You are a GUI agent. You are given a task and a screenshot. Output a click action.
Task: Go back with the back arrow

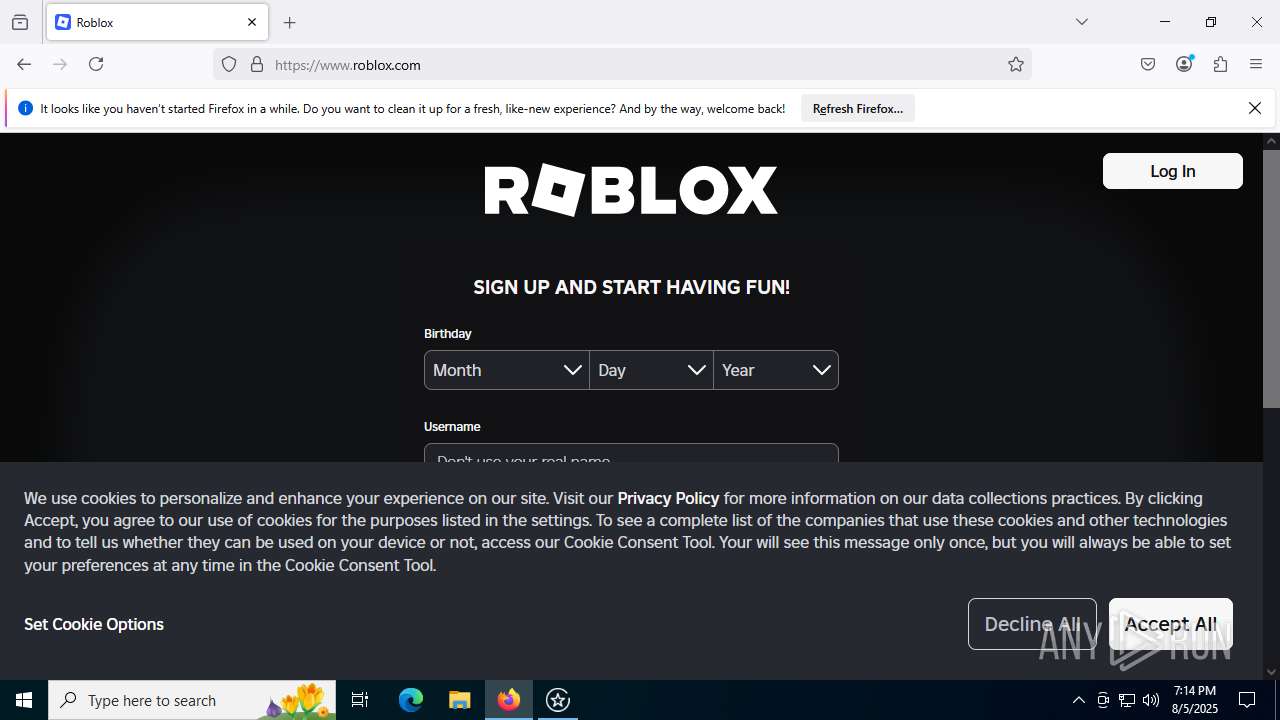[24, 64]
